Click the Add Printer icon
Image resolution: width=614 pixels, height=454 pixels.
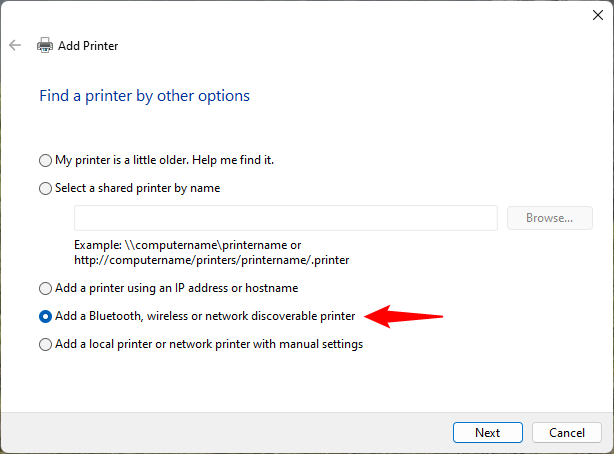point(45,45)
